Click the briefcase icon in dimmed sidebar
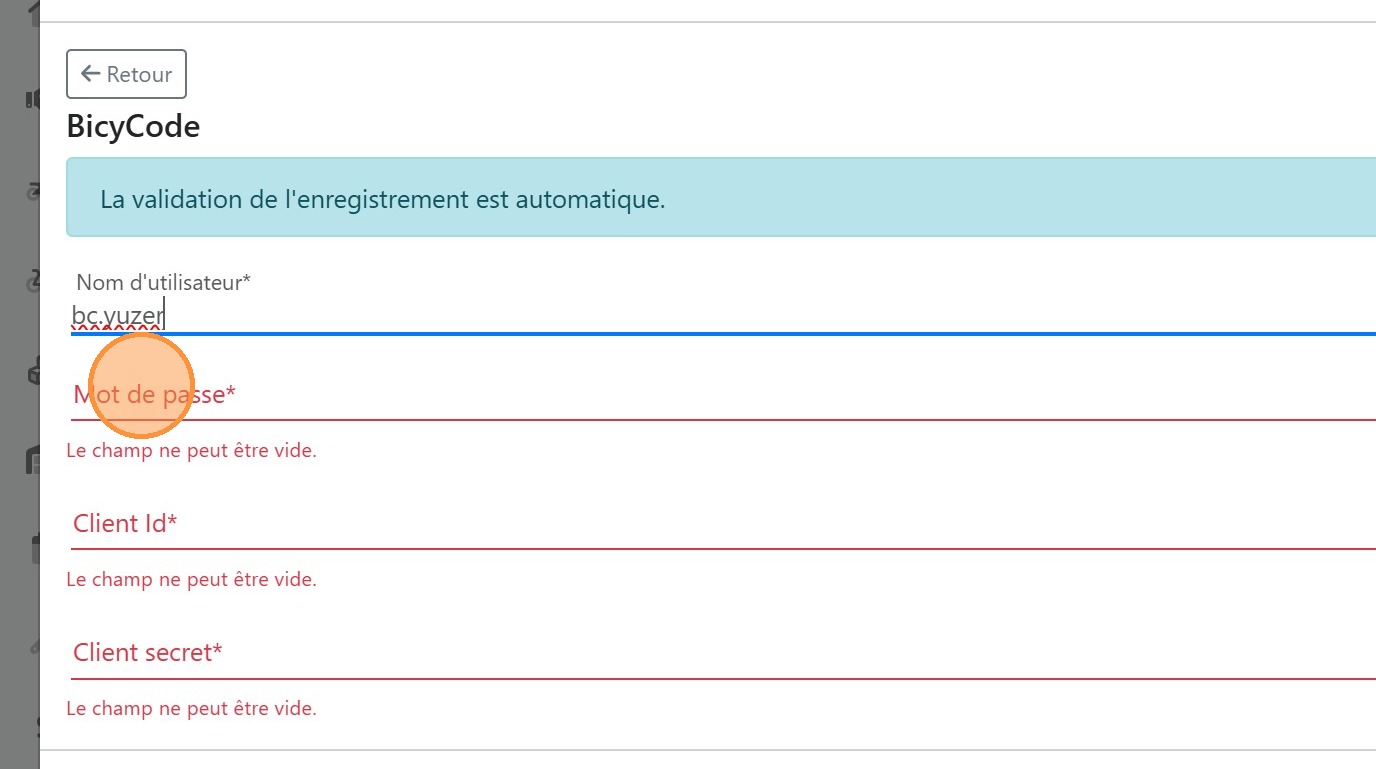 click(34, 548)
